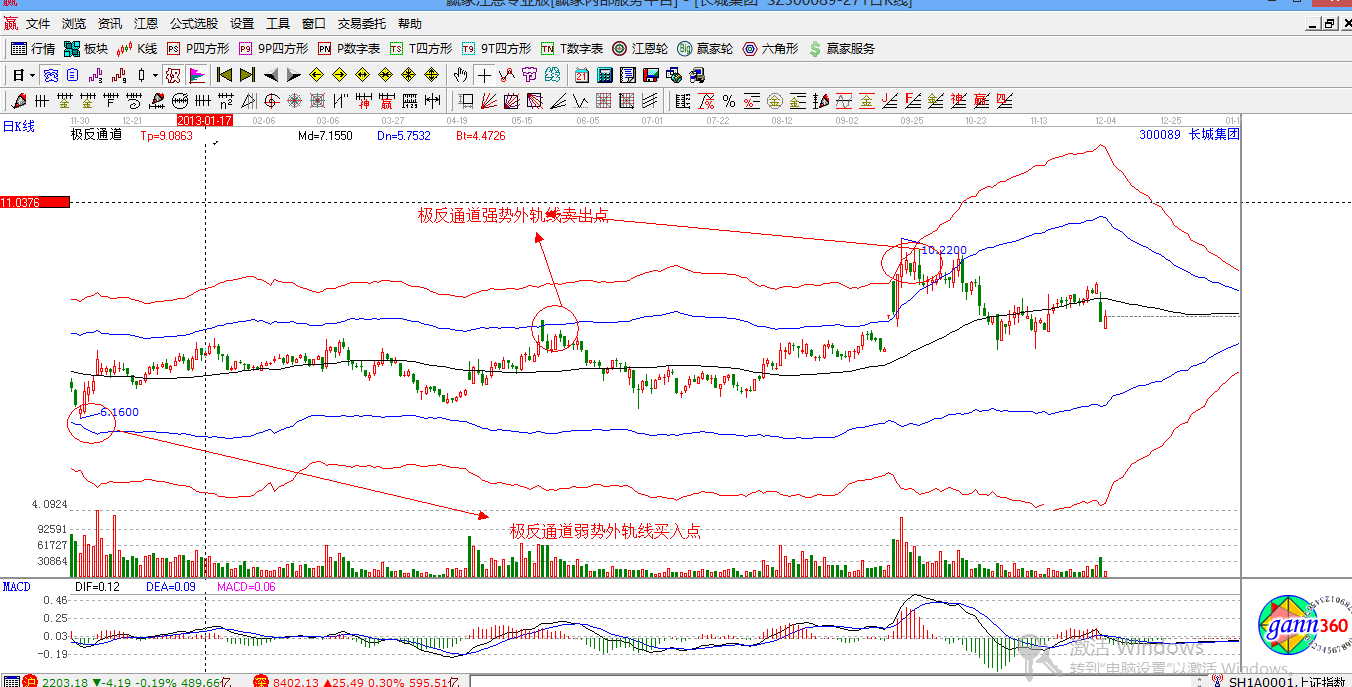Expand the candlestick style dropdown arrow
The image size is (1352, 687).
155,75
